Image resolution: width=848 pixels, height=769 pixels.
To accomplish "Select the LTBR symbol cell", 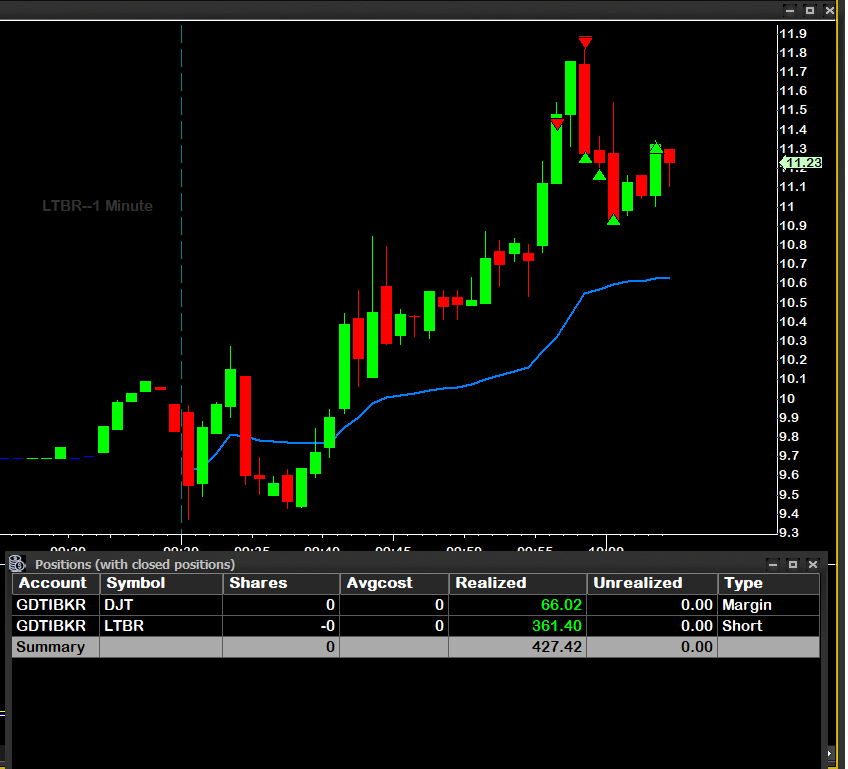I will [x=161, y=626].
